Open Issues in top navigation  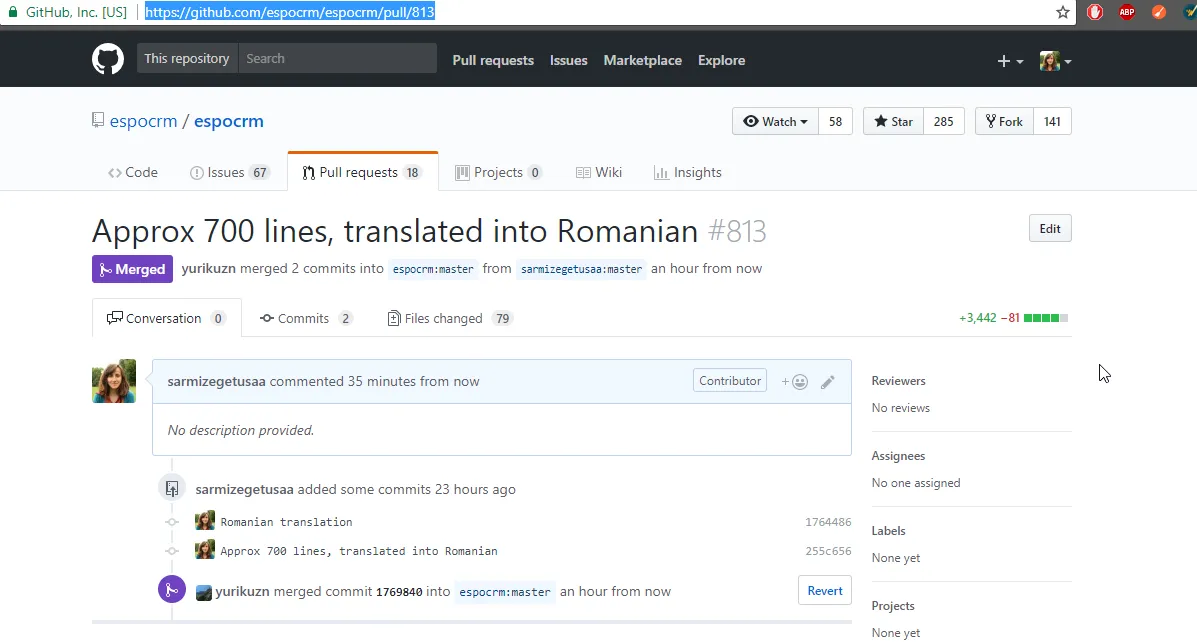pos(569,60)
